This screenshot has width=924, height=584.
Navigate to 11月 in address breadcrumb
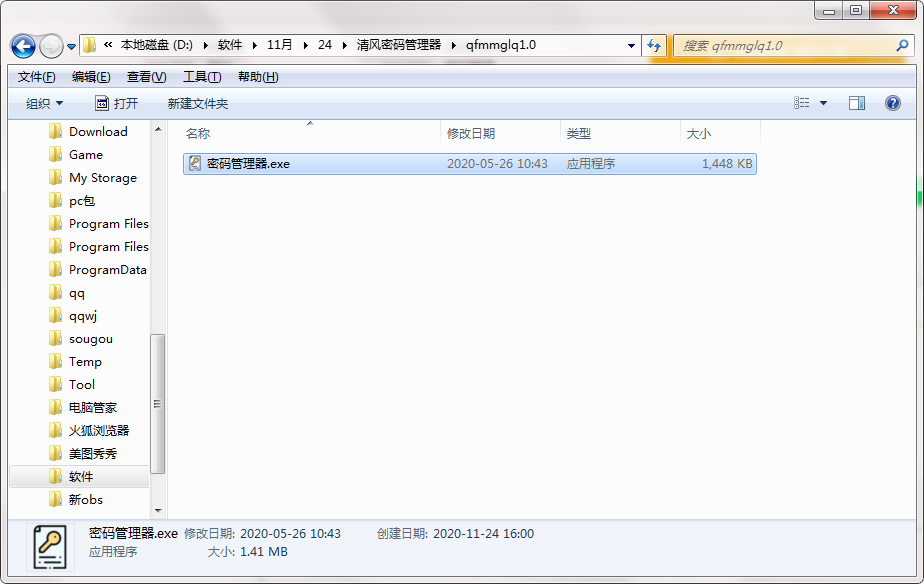(x=279, y=45)
